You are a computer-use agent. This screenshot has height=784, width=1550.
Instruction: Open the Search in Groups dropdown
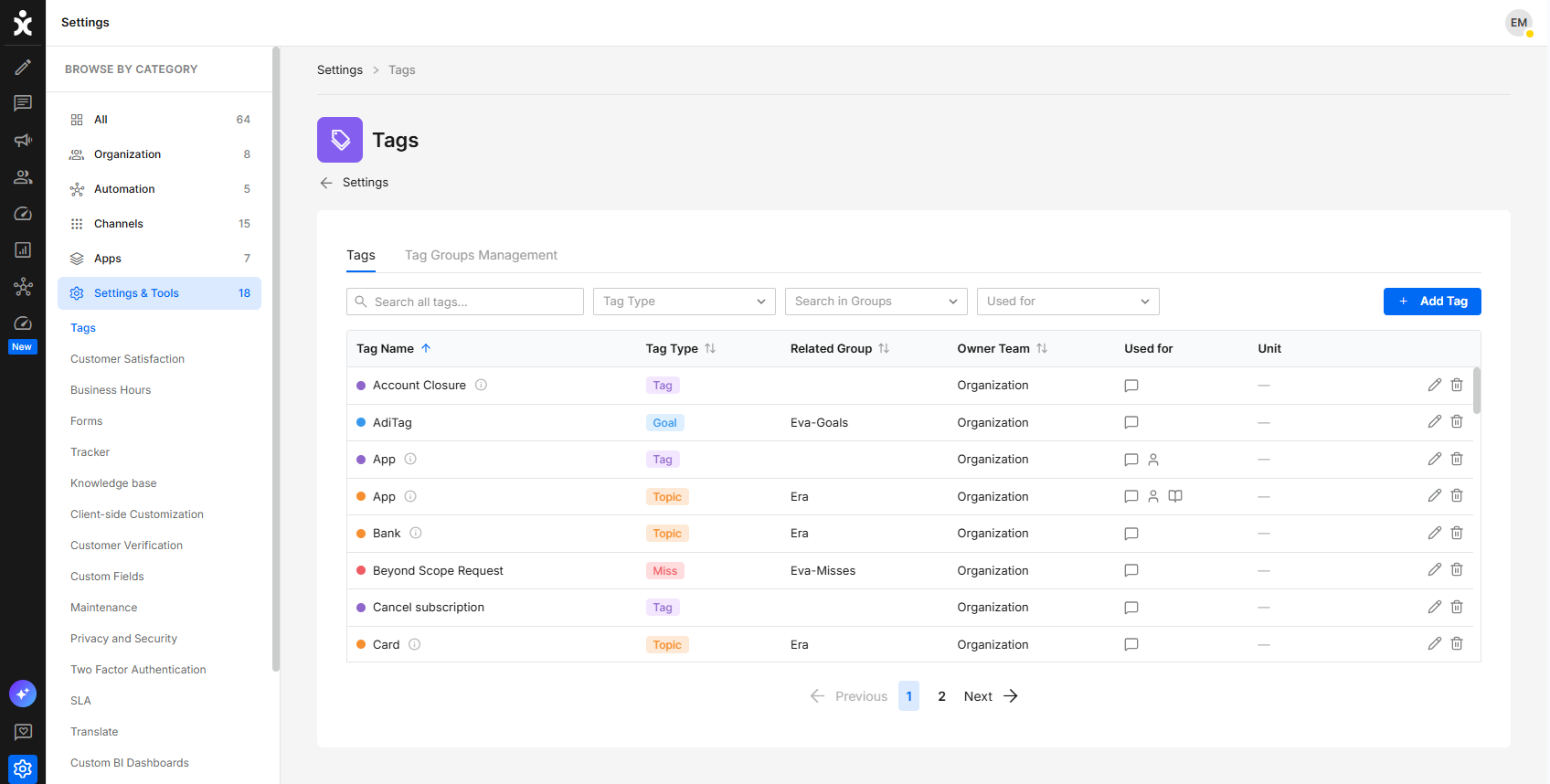pos(876,302)
